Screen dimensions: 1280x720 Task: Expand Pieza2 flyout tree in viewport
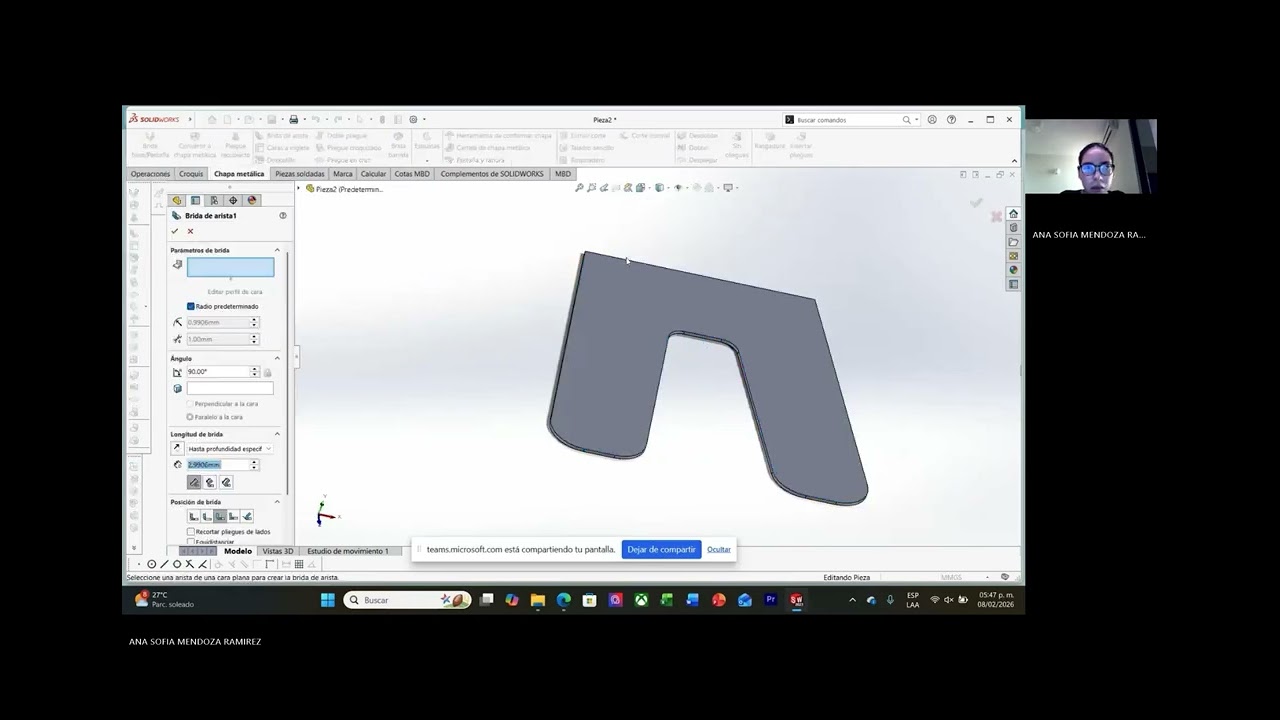coord(300,188)
